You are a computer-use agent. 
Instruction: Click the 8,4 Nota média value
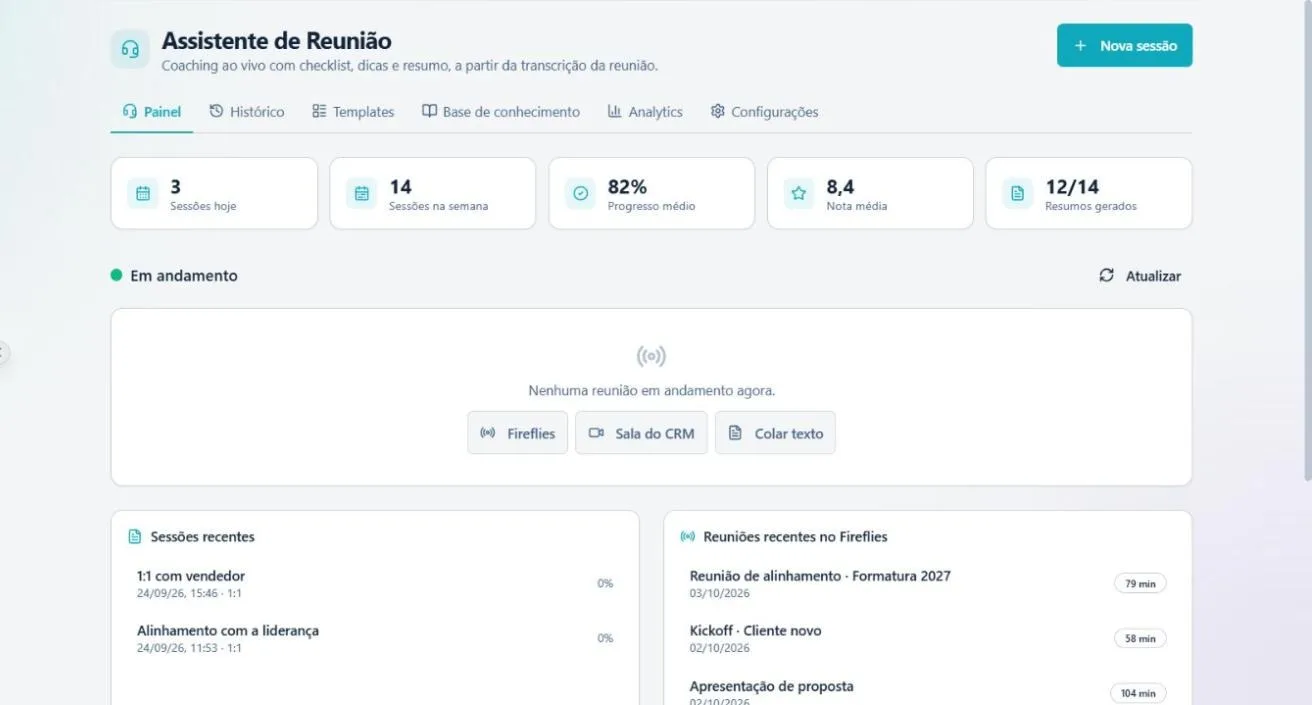click(x=840, y=187)
